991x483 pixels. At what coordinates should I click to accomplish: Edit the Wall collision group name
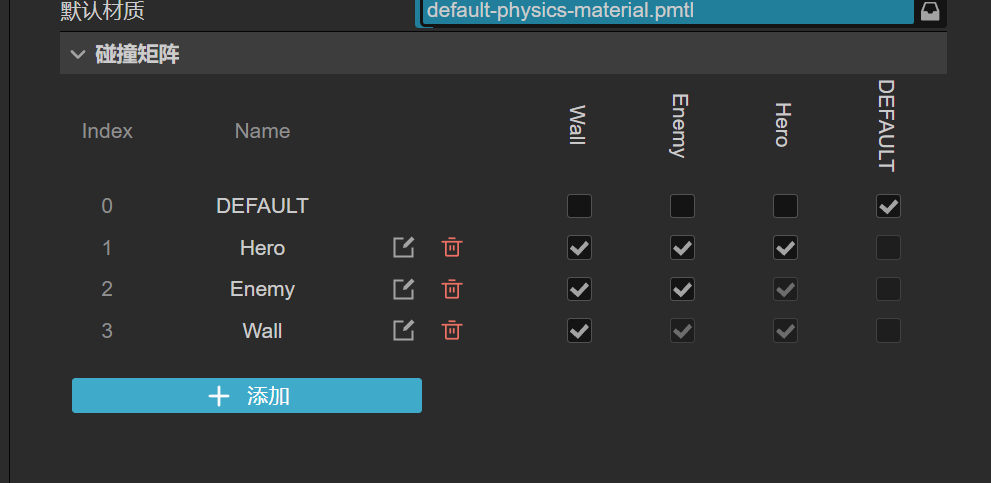pos(403,330)
